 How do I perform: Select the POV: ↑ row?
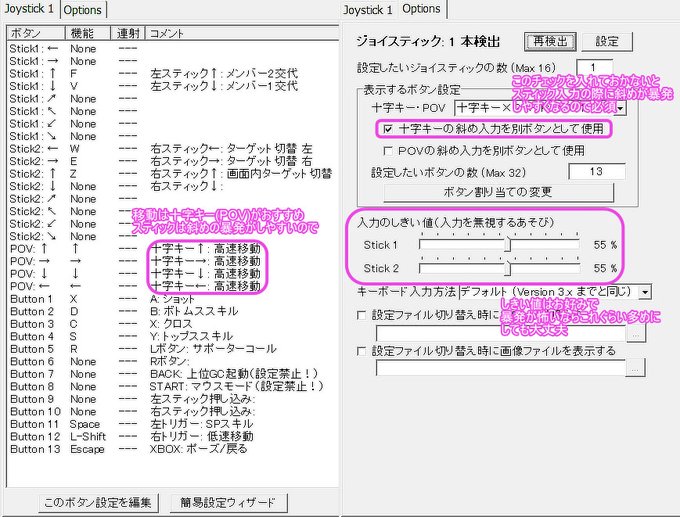pyautogui.click(x=173, y=249)
